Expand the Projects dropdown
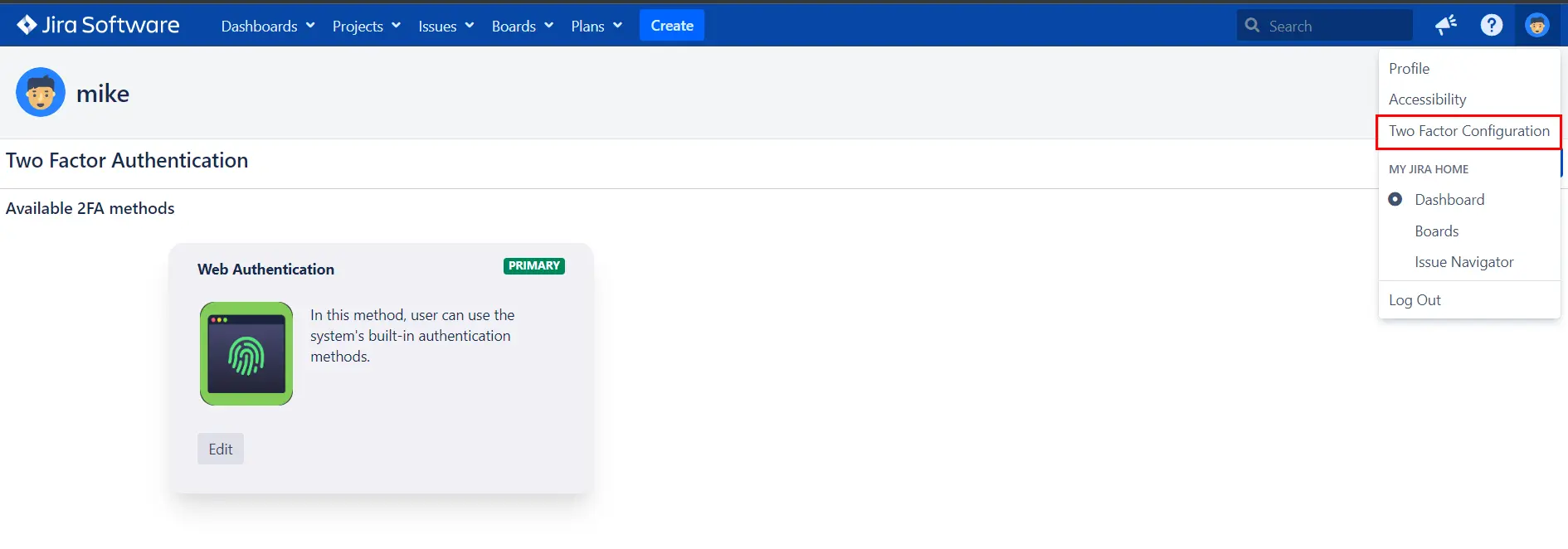Image resolution: width=1568 pixels, height=549 pixels. pyautogui.click(x=366, y=26)
